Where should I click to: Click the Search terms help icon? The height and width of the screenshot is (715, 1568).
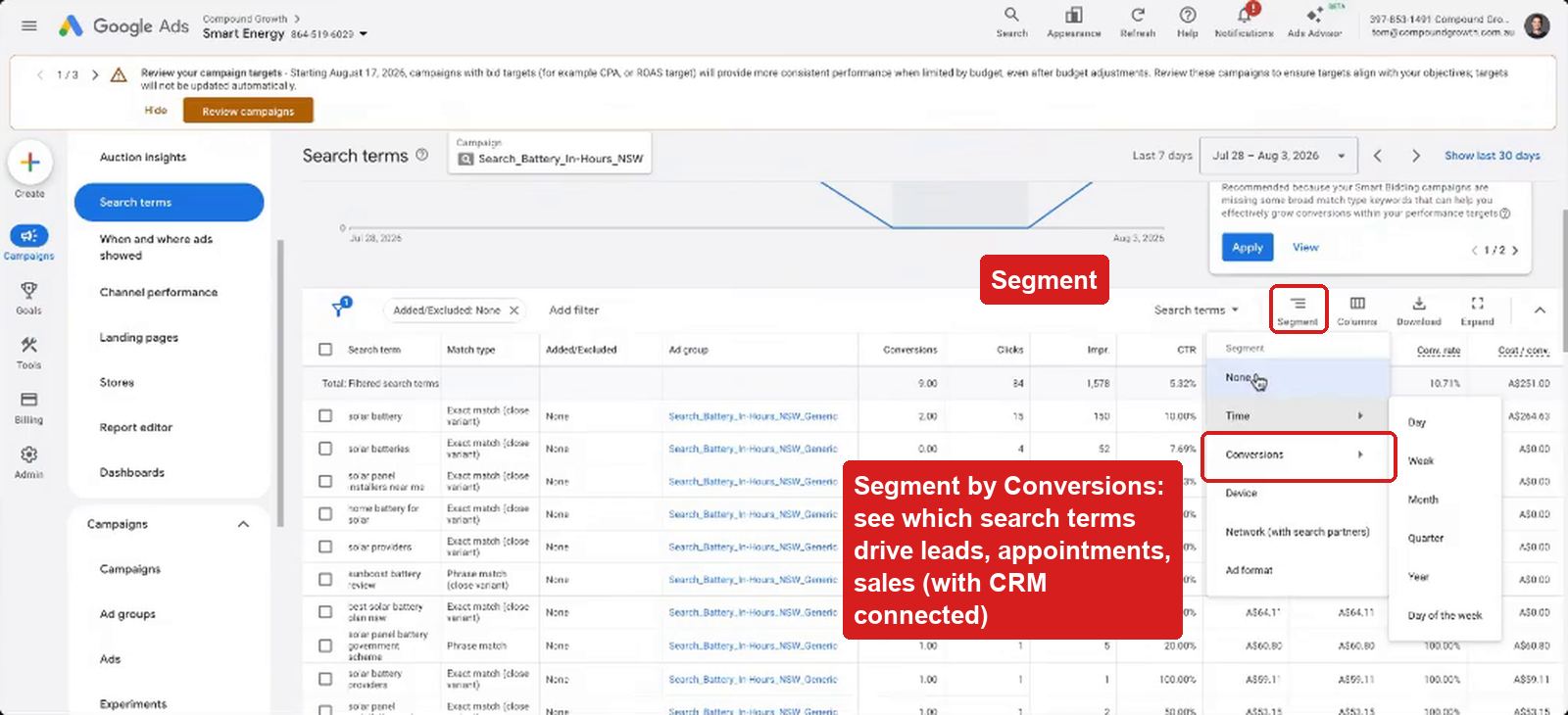coord(422,155)
